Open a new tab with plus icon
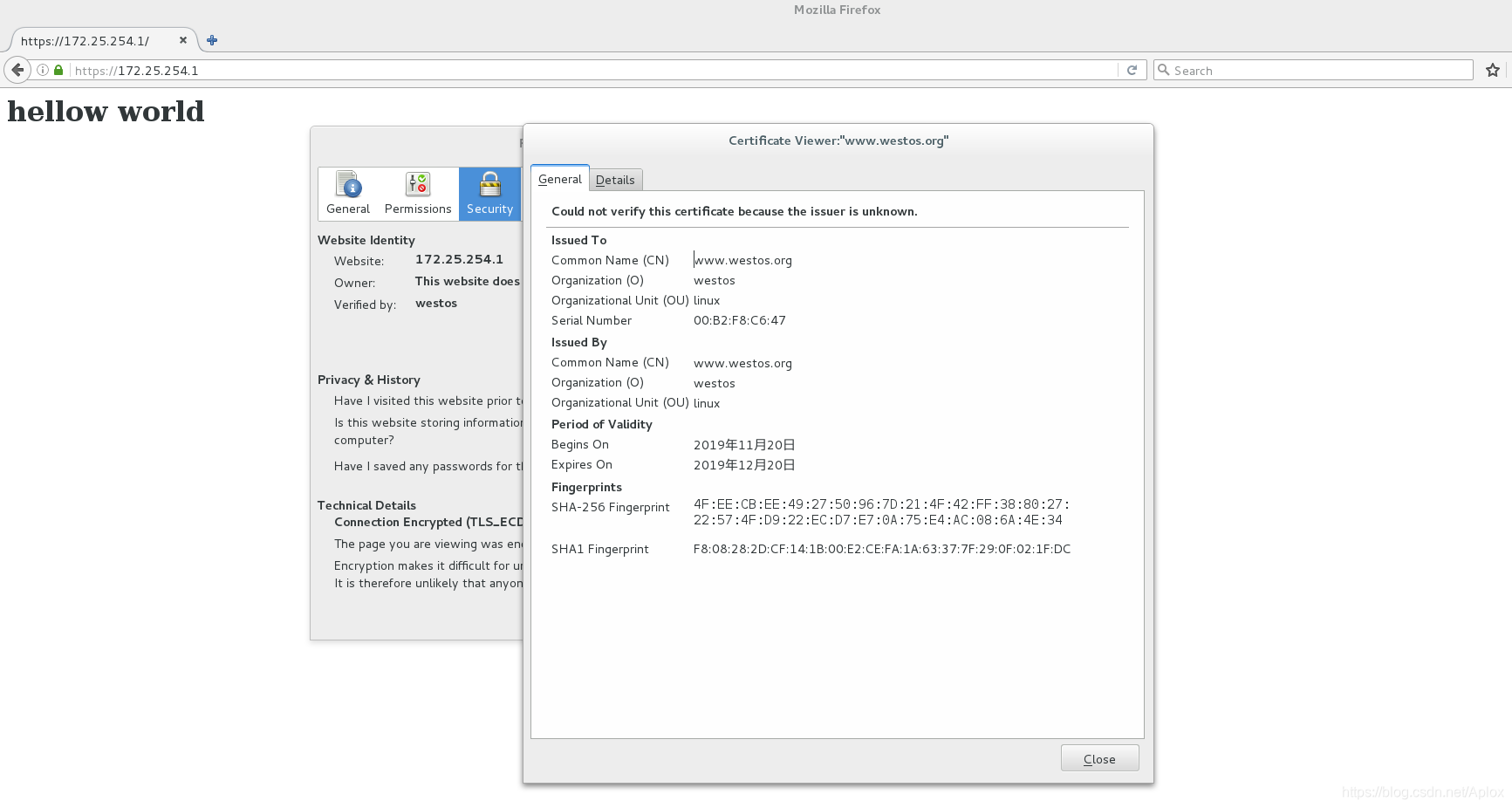 pos(212,40)
